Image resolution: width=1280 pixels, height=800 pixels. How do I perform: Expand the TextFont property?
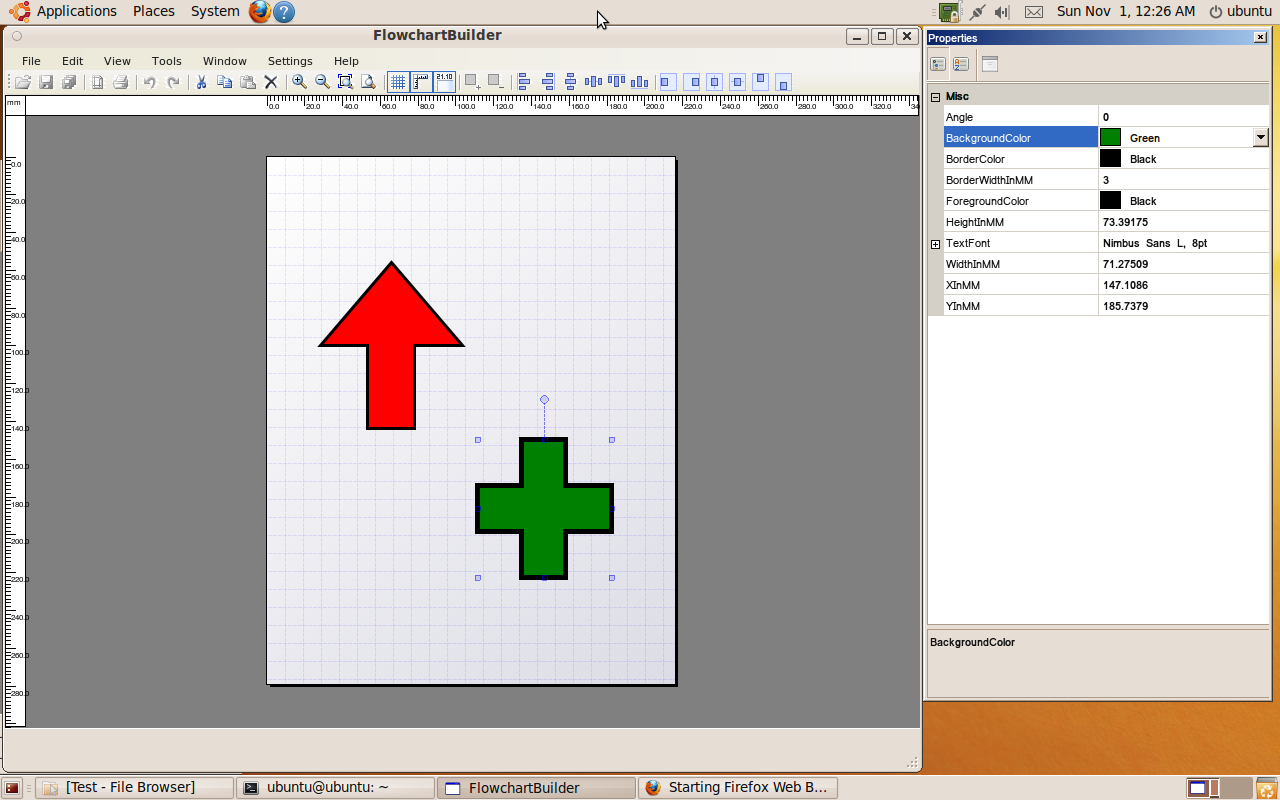936,244
